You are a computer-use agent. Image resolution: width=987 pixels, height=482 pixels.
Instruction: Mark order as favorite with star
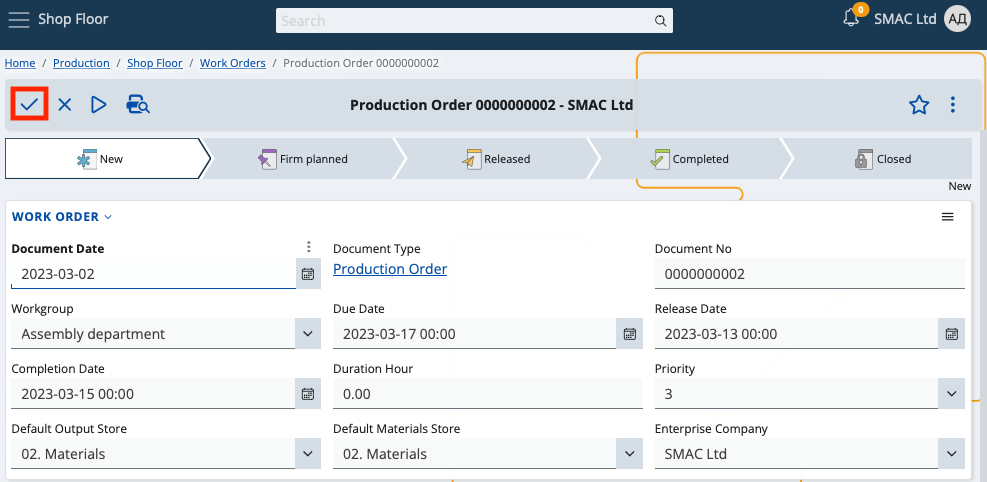tap(919, 105)
